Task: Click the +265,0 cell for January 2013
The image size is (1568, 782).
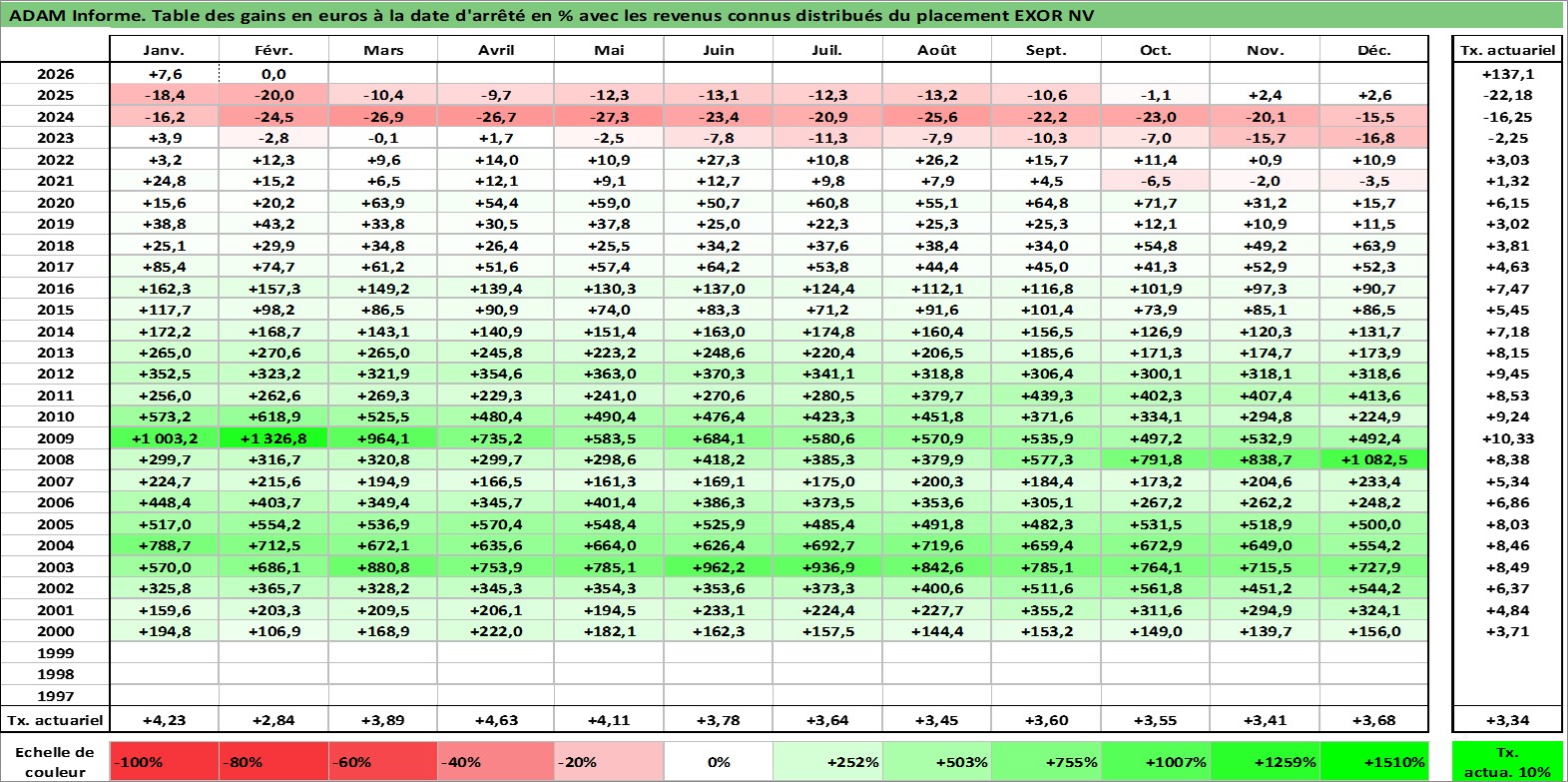Action: (164, 353)
